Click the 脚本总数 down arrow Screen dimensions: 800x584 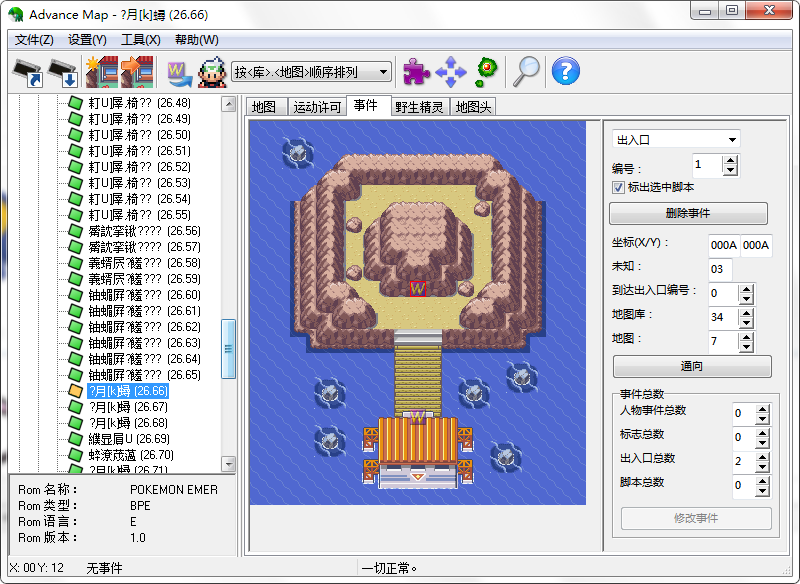(762, 491)
